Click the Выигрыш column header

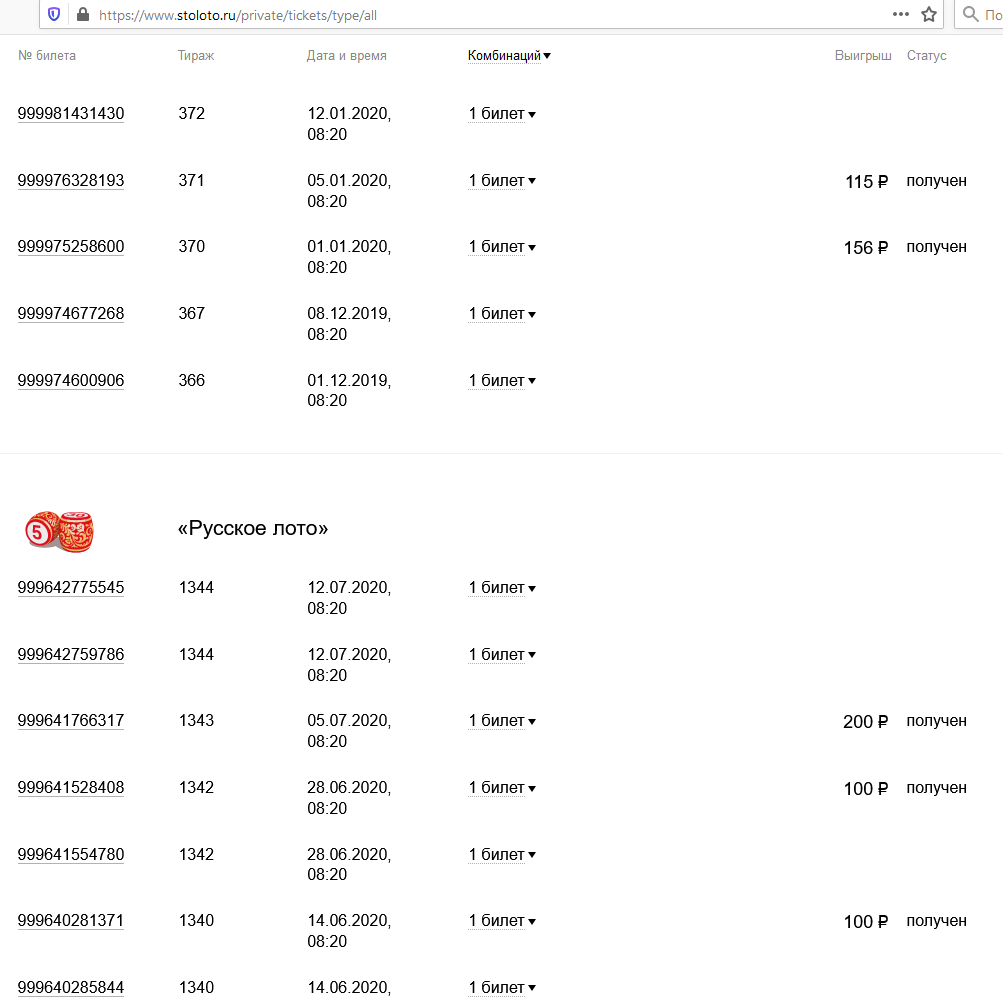863,56
